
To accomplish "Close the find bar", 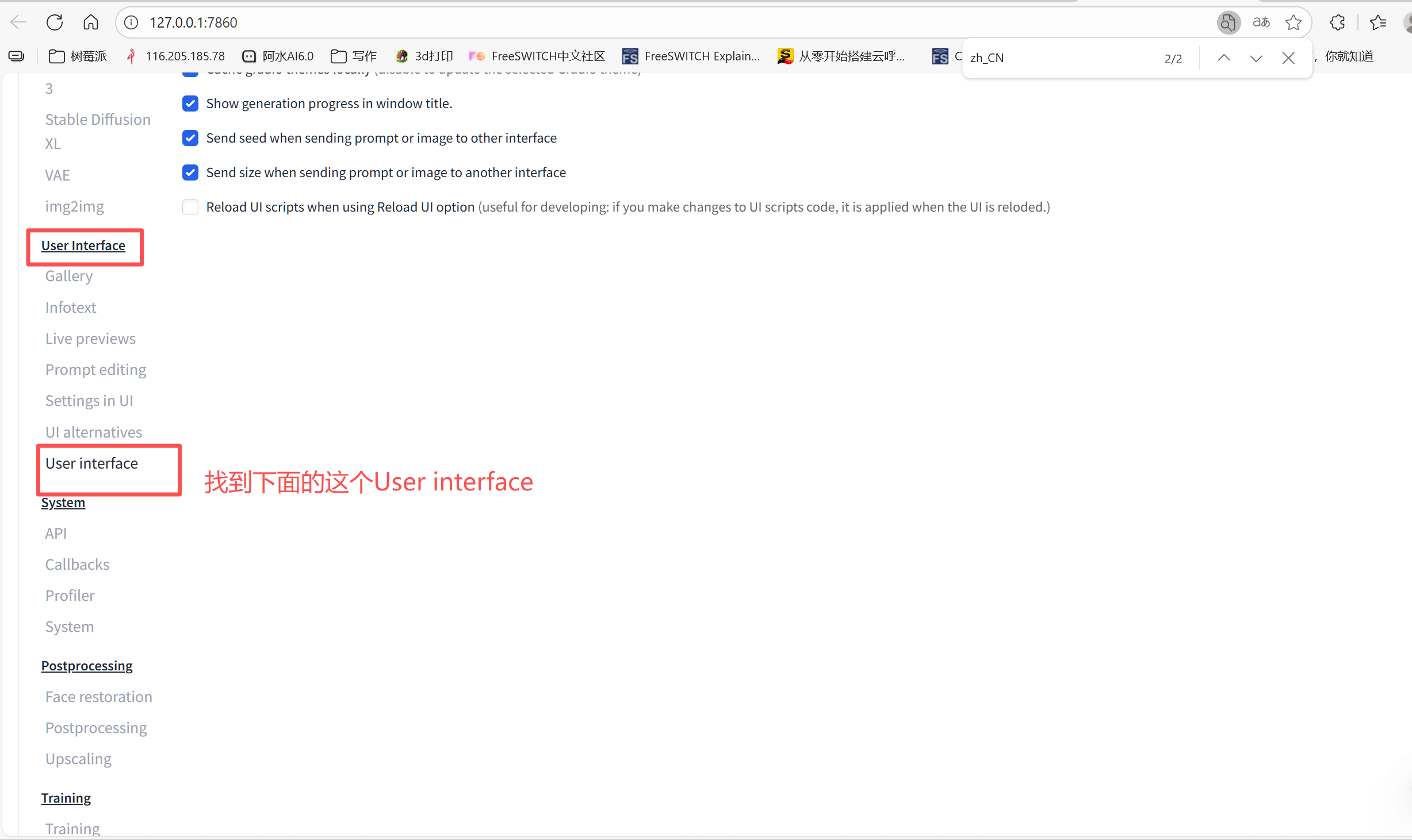I will (1288, 57).
